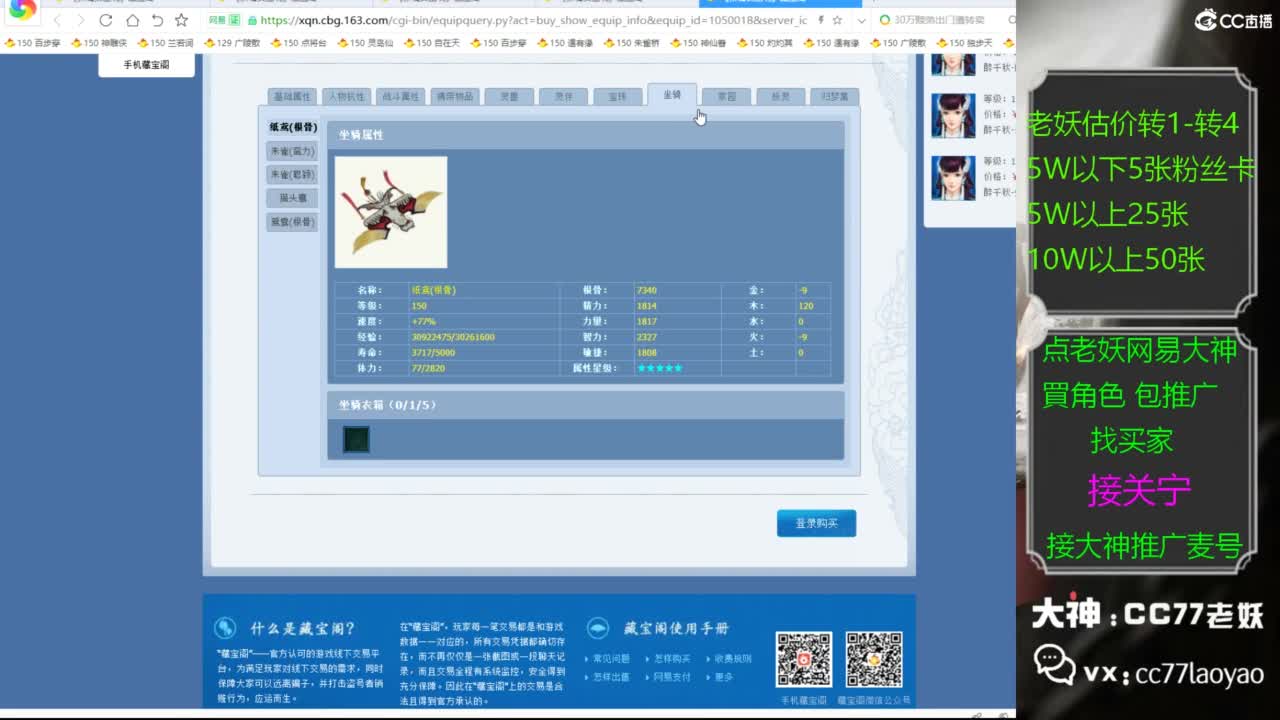
Task: Click the second character avatar in sidebar
Action: [x=953, y=116]
